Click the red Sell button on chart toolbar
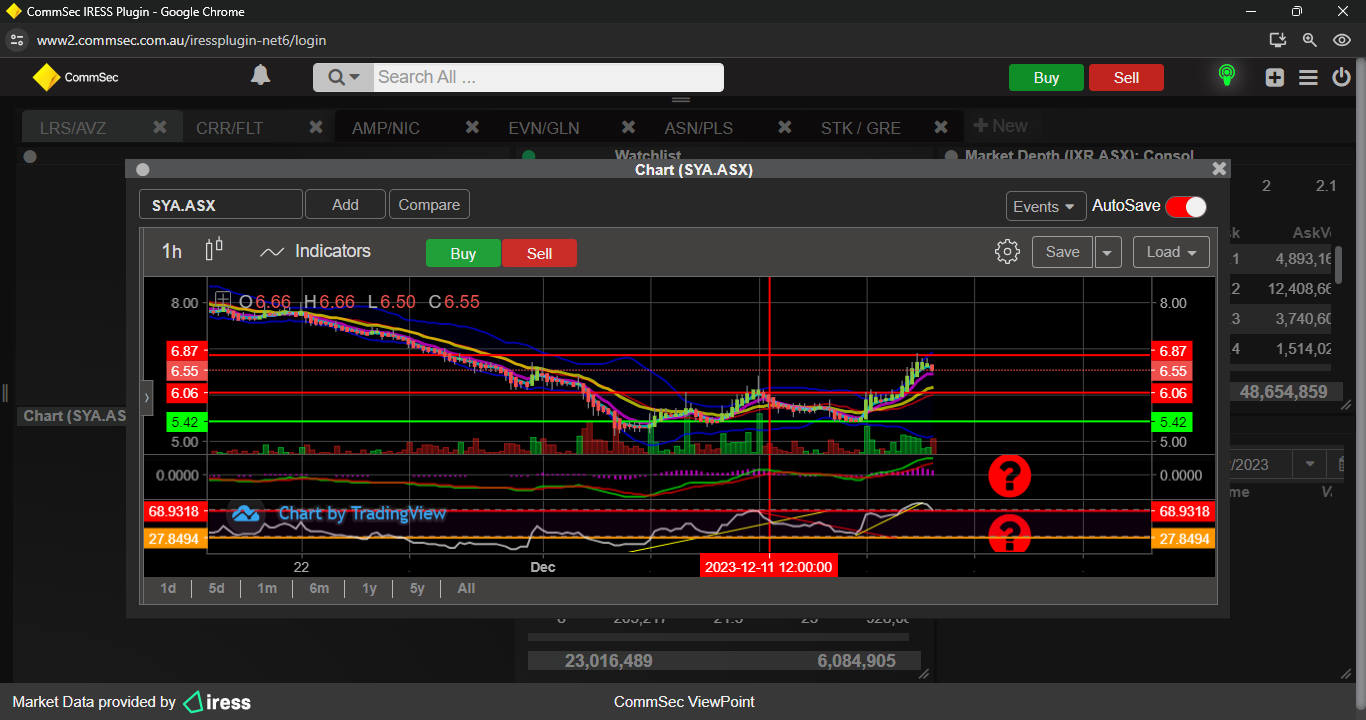Image resolution: width=1366 pixels, height=720 pixels. 539,254
